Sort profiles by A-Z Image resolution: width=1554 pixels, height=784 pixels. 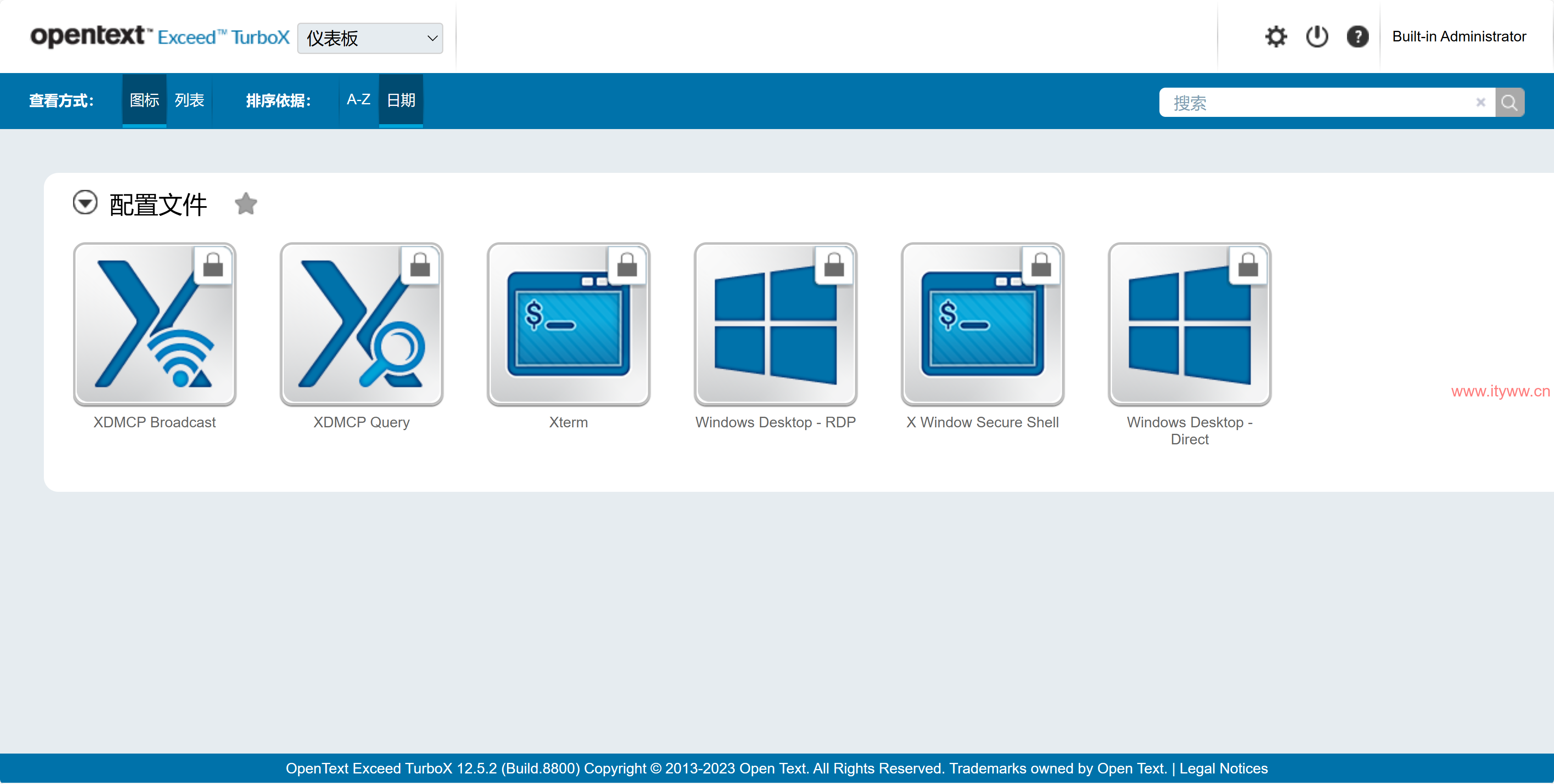click(x=358, y=100)
